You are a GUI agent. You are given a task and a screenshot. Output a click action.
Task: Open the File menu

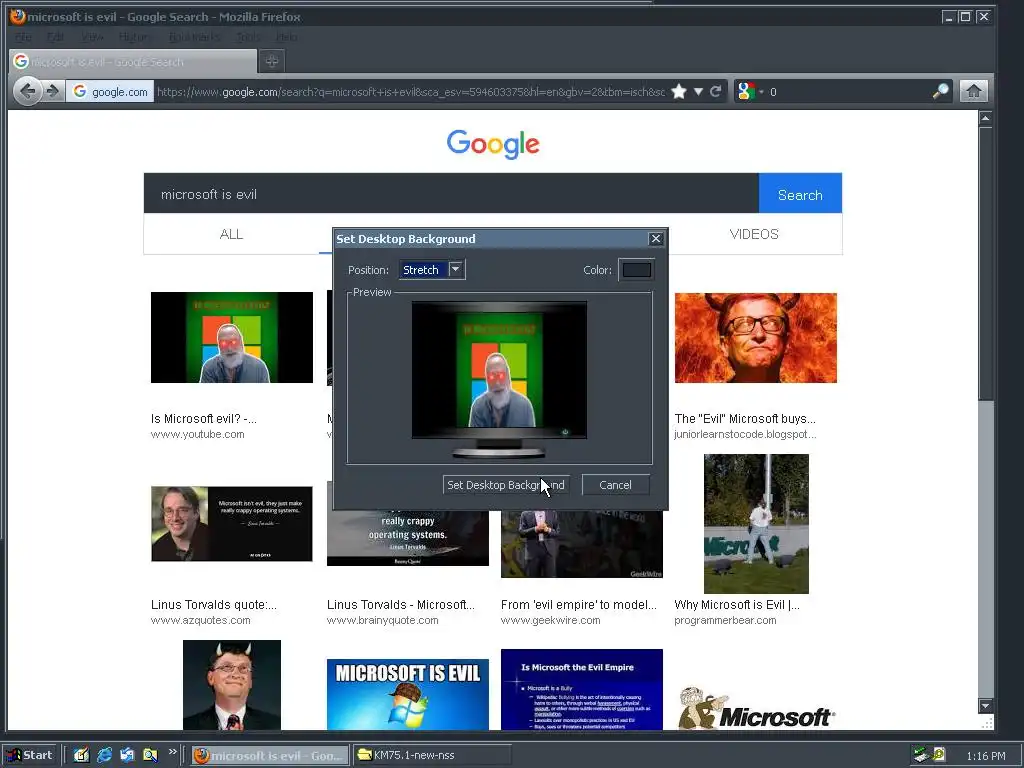coord(23,37)
